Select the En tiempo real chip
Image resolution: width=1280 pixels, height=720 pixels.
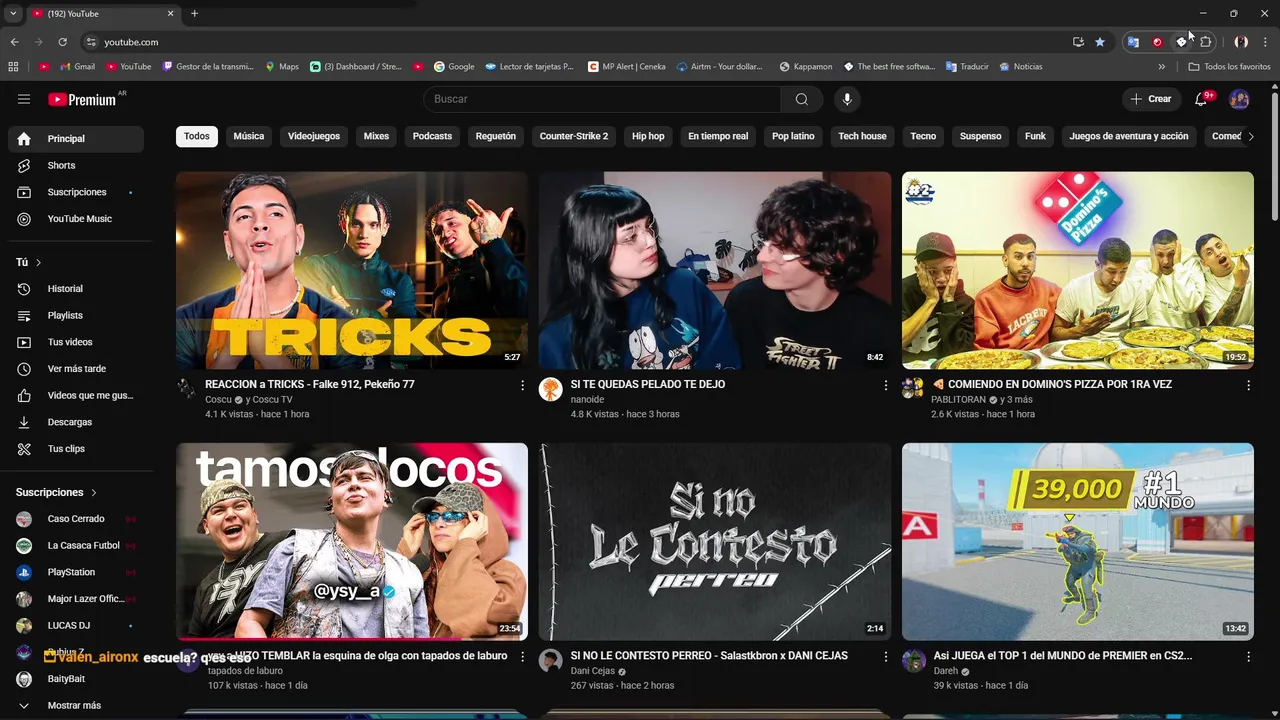coord(718,136)
